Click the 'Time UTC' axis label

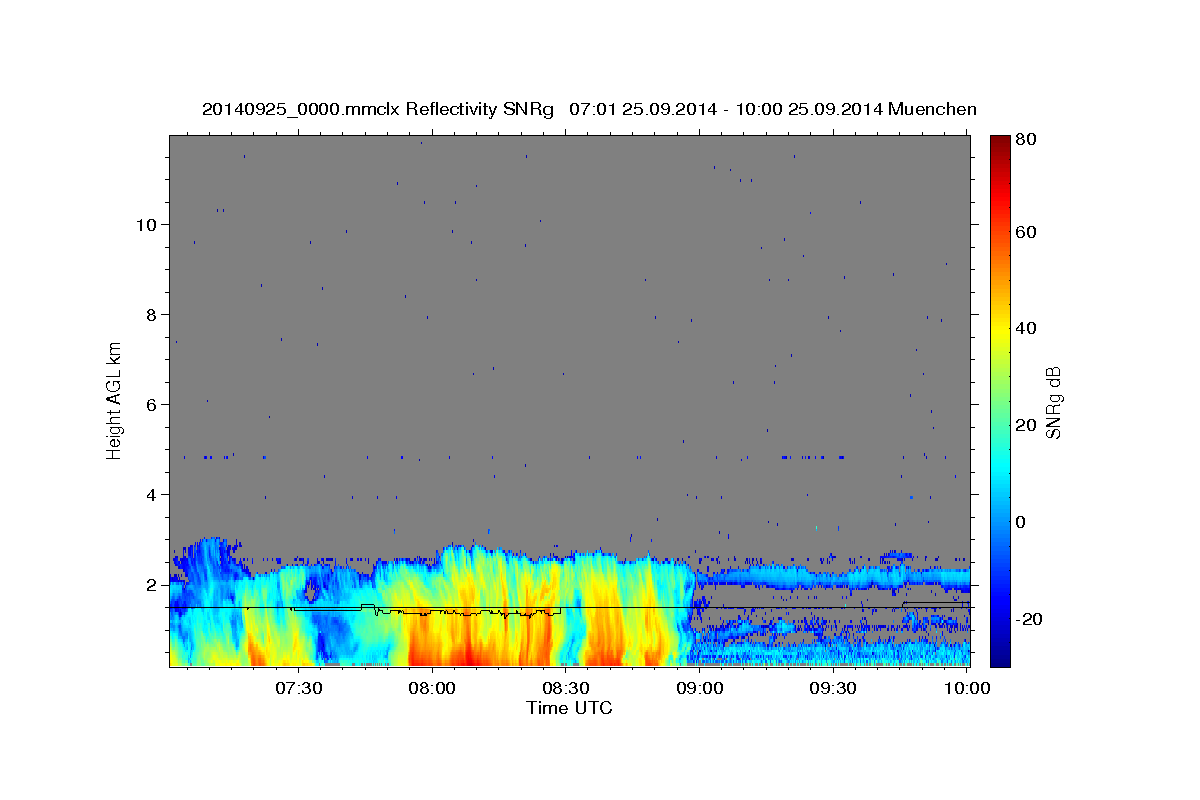point(569,708)
